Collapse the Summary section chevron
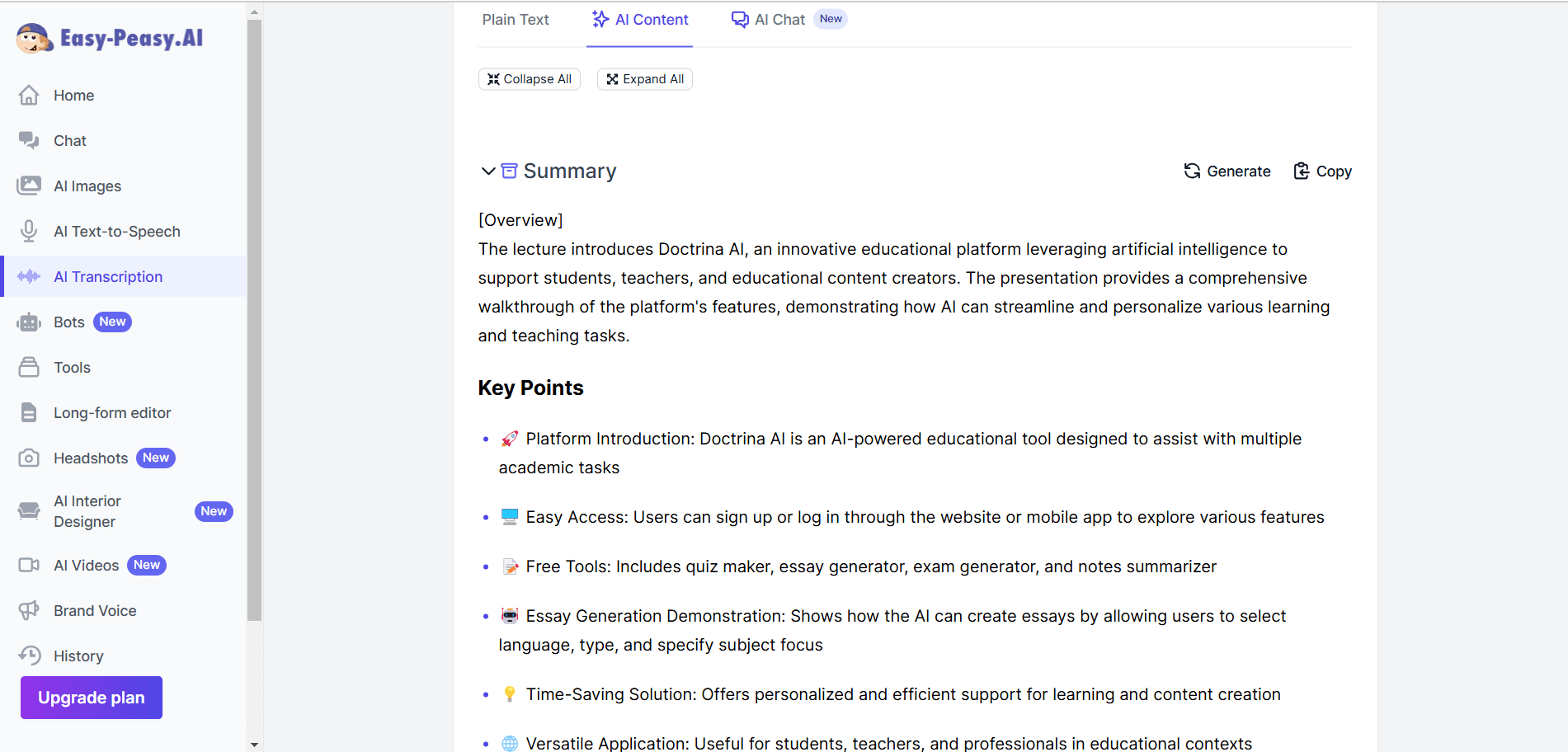The height and width of the screenshot is (752, 1568). coord(487,172)
